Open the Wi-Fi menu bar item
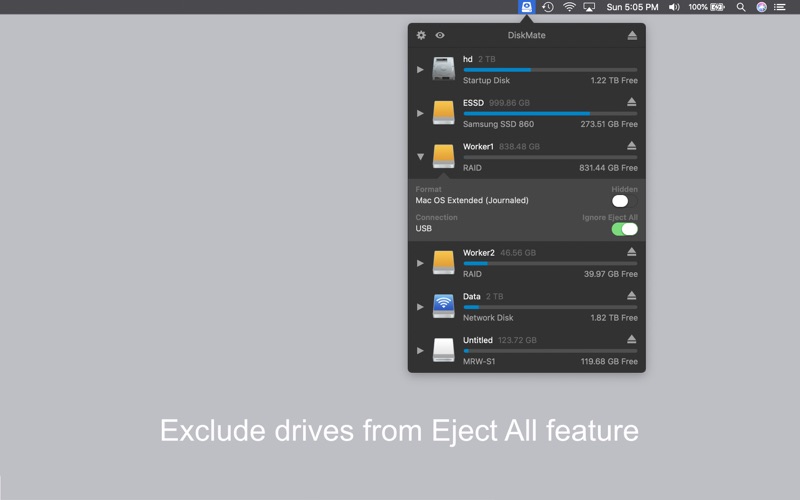Image resolution: width=800 pixels, height=500 pixels. click(569, 7)
